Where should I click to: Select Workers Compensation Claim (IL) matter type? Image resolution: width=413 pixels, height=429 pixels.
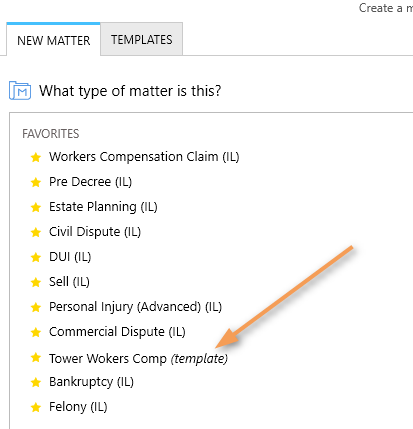[144, 157]
